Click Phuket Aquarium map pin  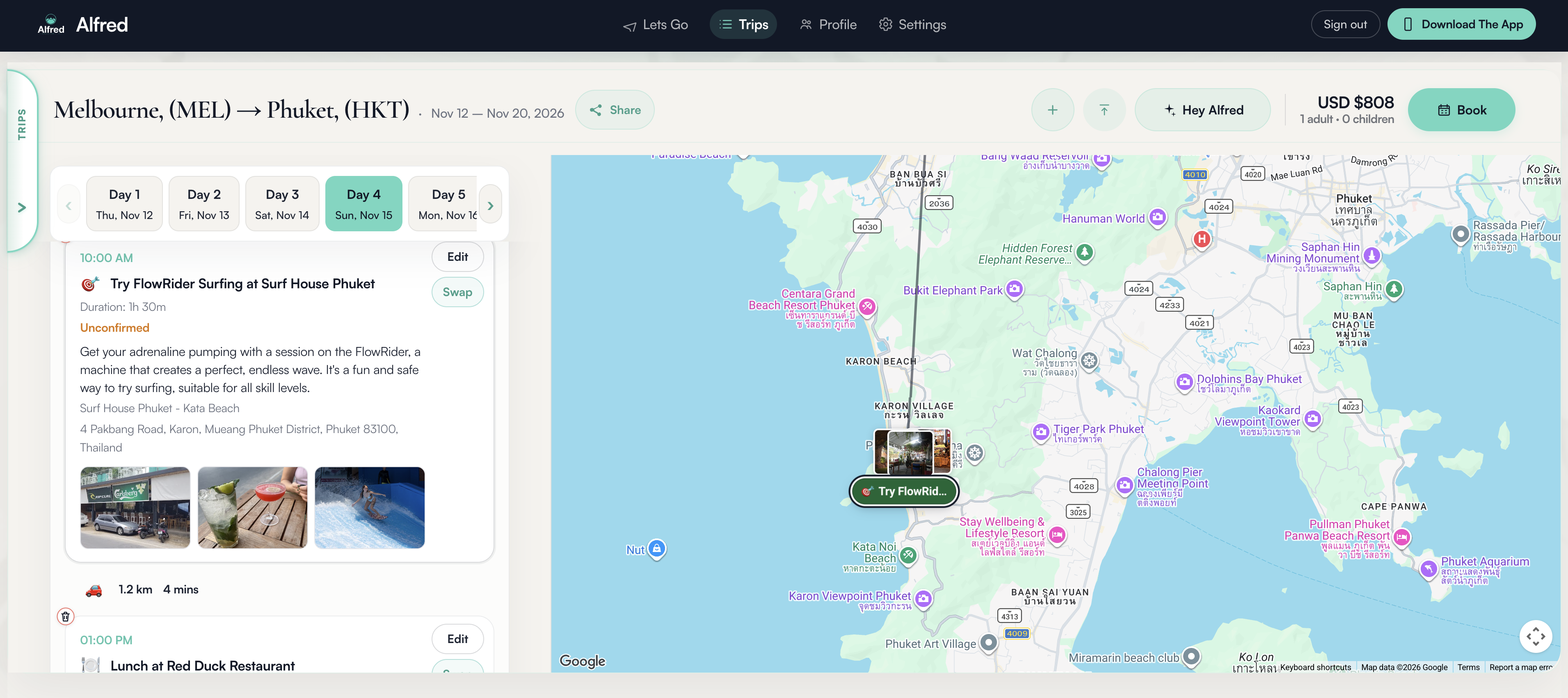pyautogui.click(x=1429, y=570)
